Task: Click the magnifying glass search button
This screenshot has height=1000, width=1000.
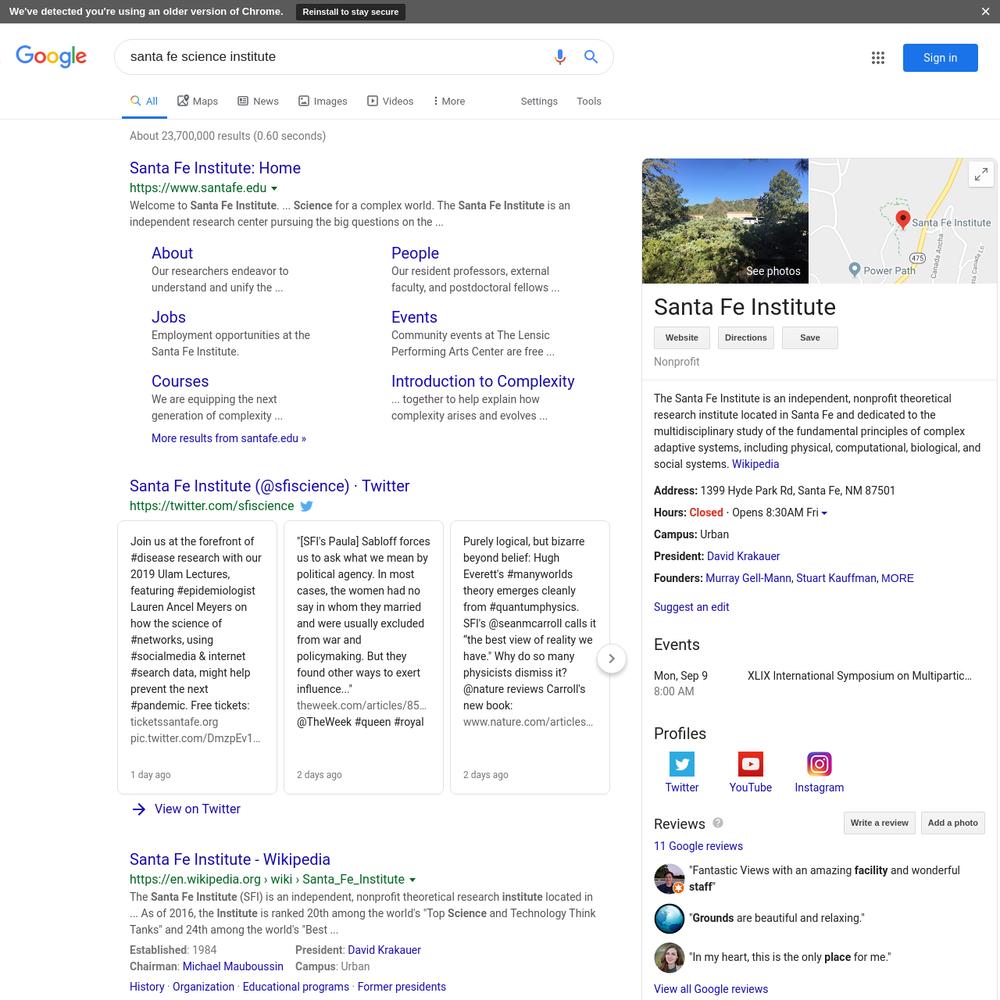Action: pyautogui.click(x=591, y=57)
